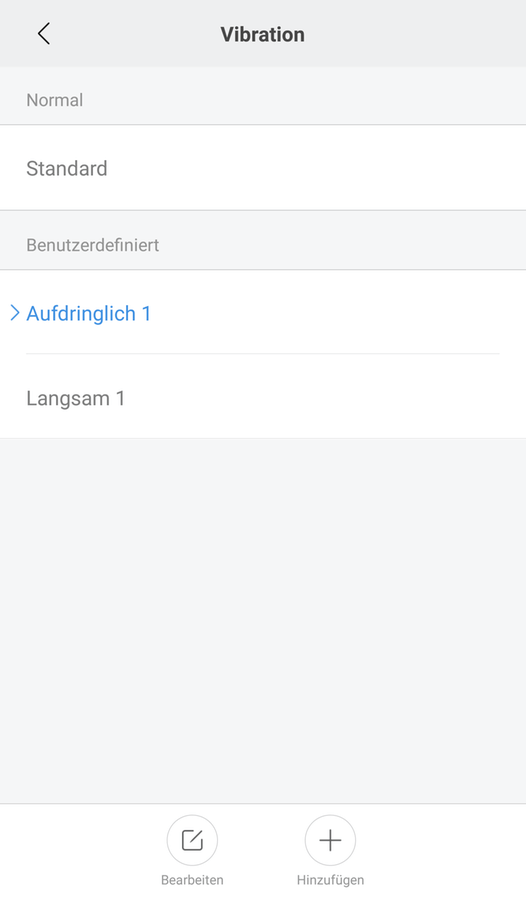Click the Hinzufügen text label

coord(330,880)
